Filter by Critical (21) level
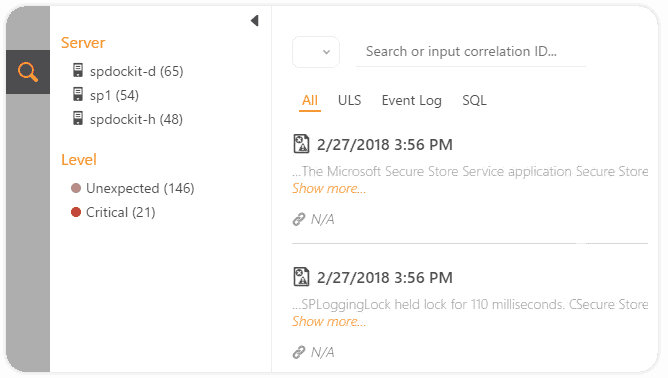 (x=121, y=212)
